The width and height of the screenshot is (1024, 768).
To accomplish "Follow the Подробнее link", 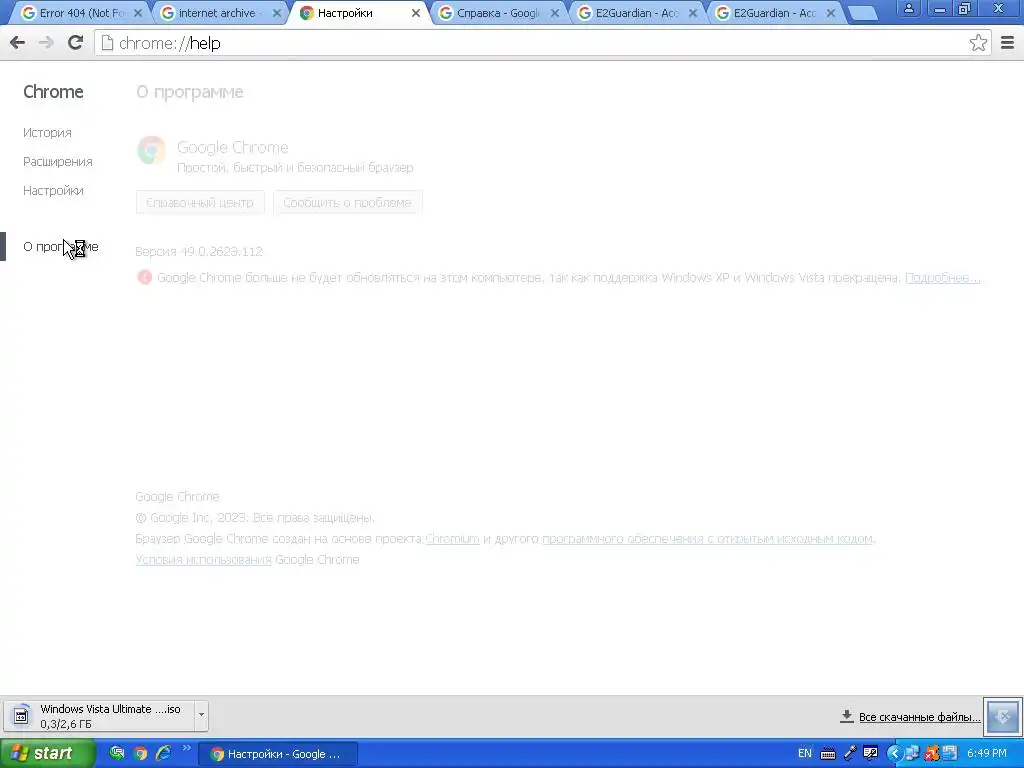I will point(942,278).
